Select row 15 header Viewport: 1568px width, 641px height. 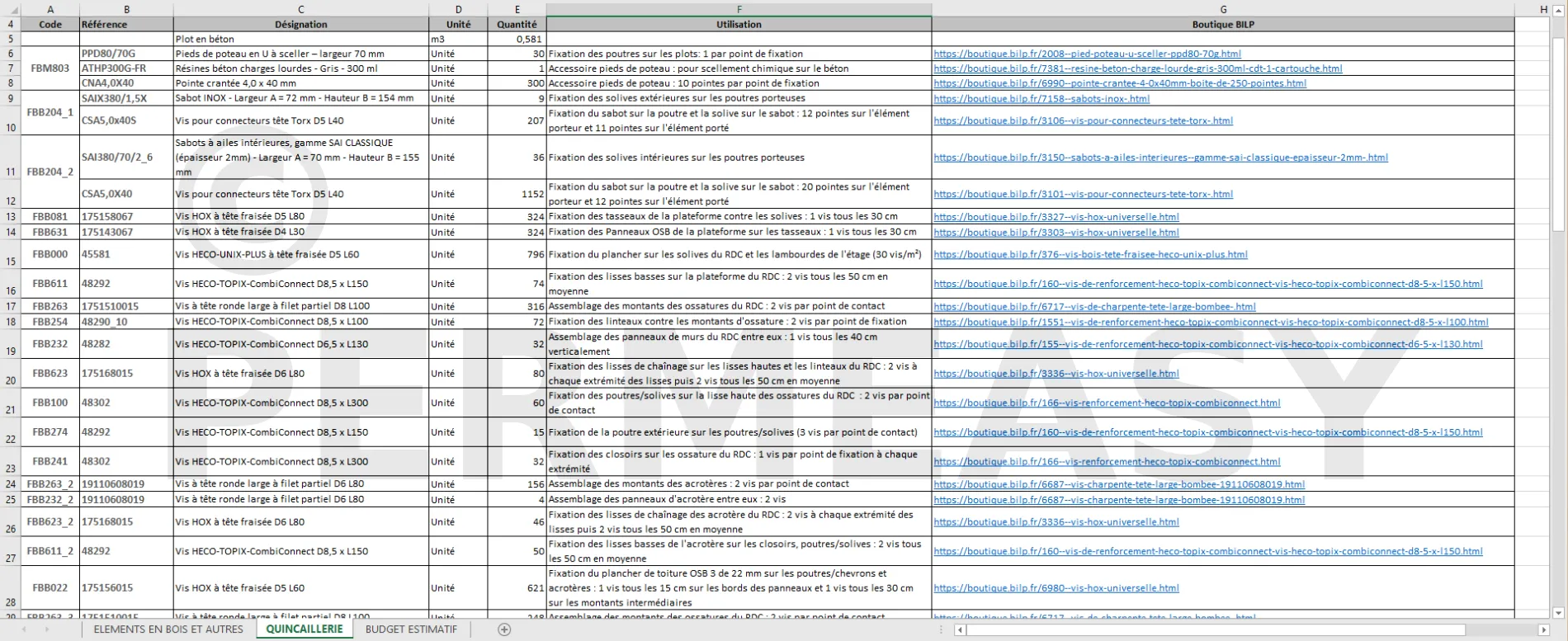coord(11,254)
